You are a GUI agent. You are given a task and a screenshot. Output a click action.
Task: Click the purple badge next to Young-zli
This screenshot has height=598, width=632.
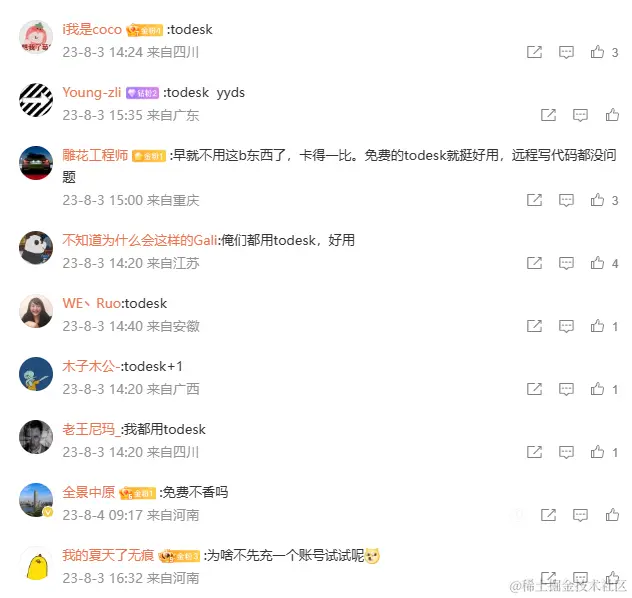pos(142,93)
